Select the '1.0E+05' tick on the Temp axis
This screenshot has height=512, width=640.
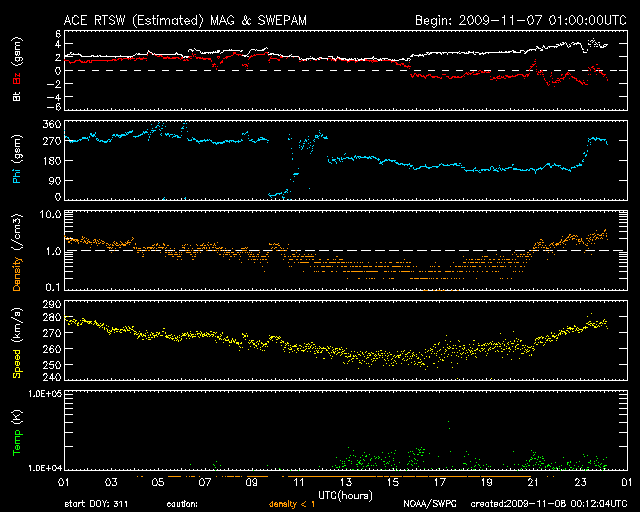pyautogui.click(x=44, y=393)
